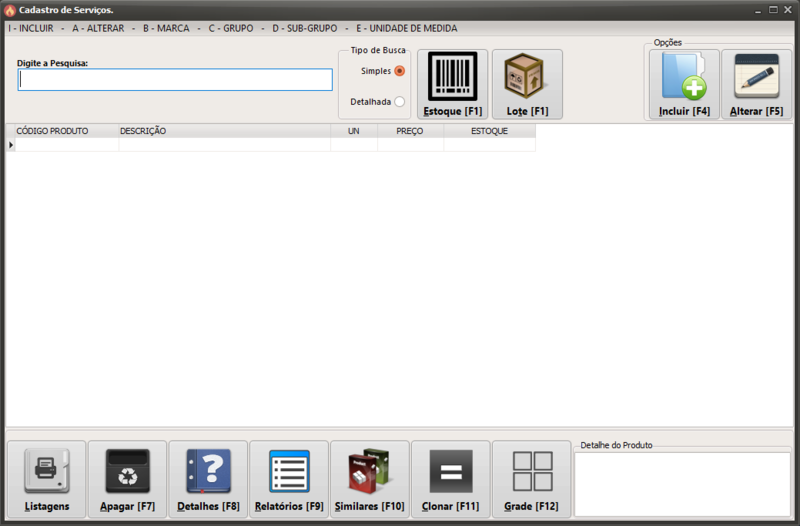Open the D - SUB-GRUPO menu

305,29
